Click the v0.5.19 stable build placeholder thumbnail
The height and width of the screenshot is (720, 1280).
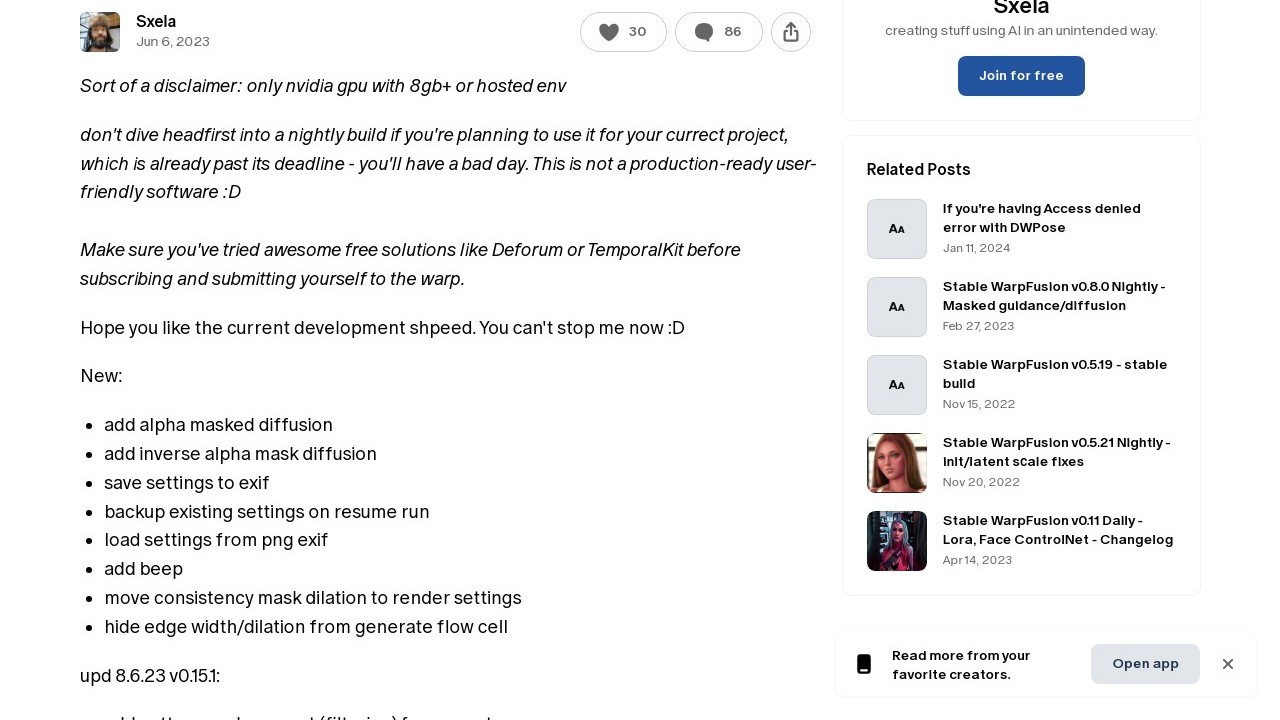coord(897,385)
